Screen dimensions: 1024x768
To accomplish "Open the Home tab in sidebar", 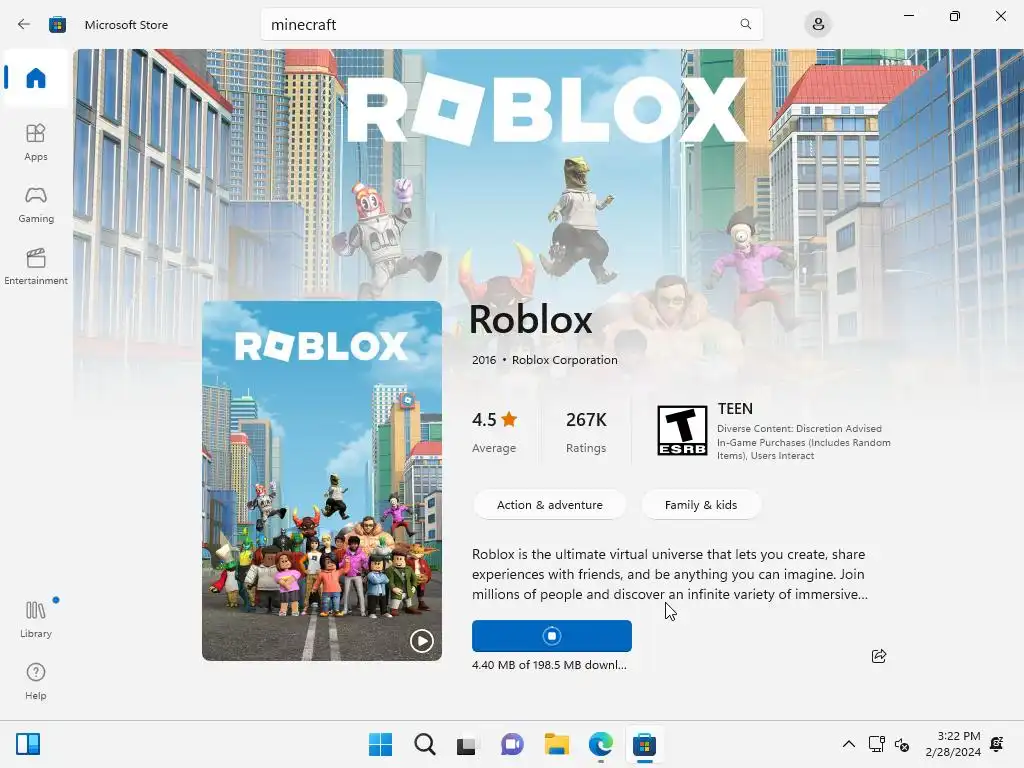I will tap(36, 78).
